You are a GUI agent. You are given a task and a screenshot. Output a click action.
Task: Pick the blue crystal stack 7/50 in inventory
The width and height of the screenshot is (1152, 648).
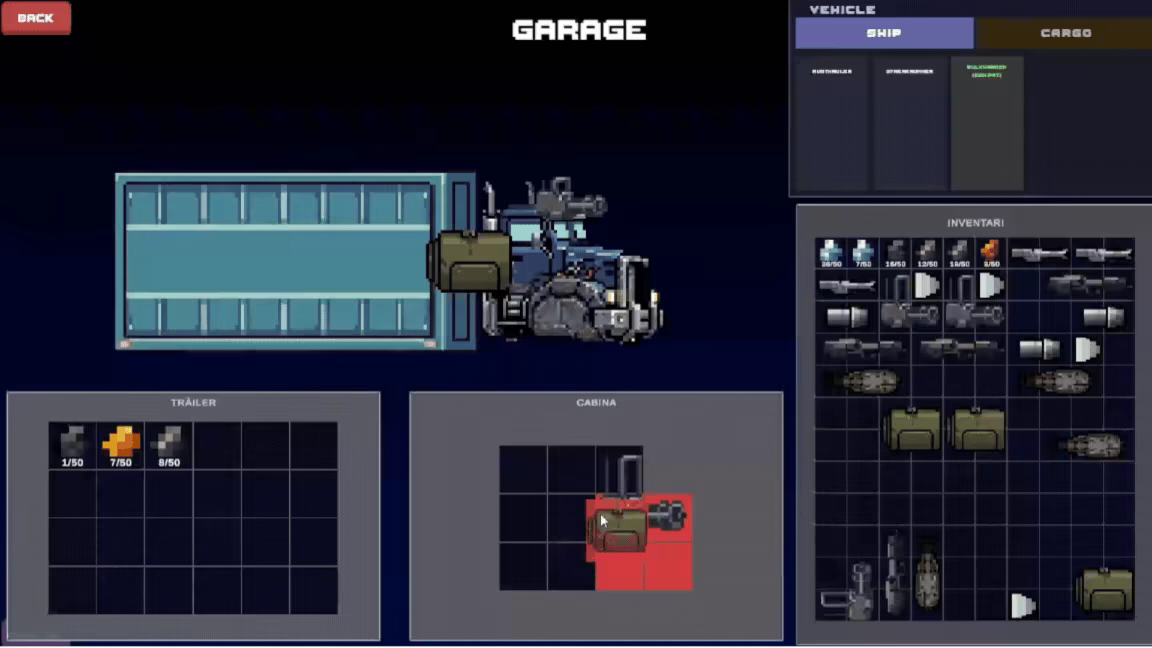pyautogui.click(x=863, y=253)
